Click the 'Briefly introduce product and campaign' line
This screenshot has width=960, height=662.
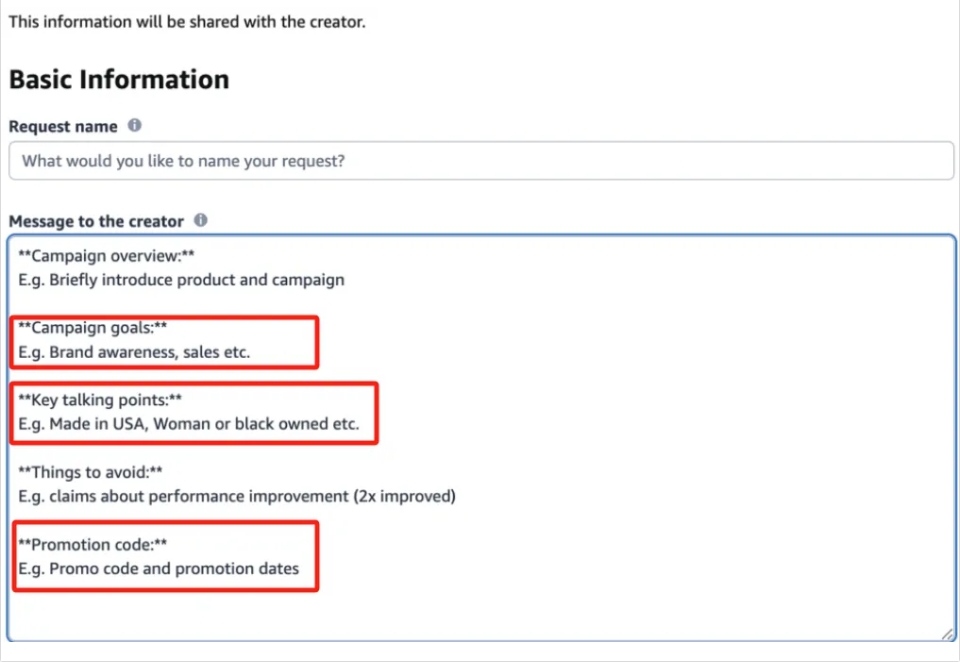[x=181, y=280]
